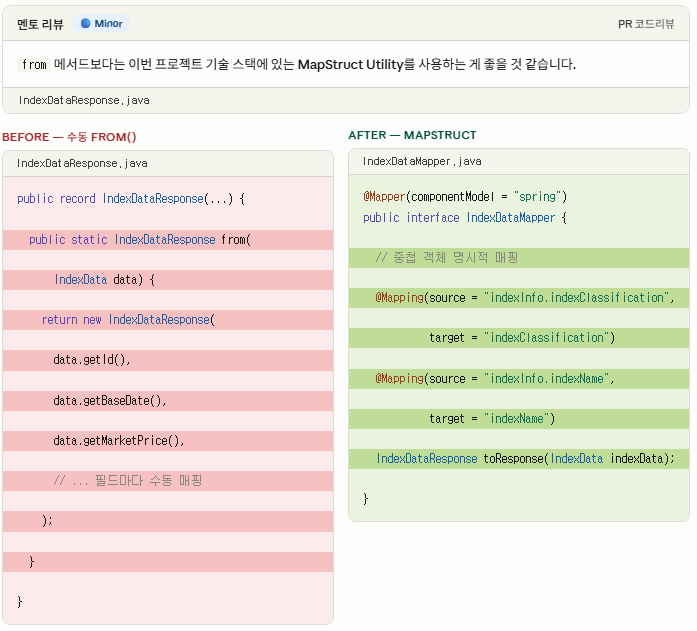697x631 pixels.
Task: Click IndexDataMapper.java header in the AFTER panel
Action: pyautogui.click(x=422, y=161)
